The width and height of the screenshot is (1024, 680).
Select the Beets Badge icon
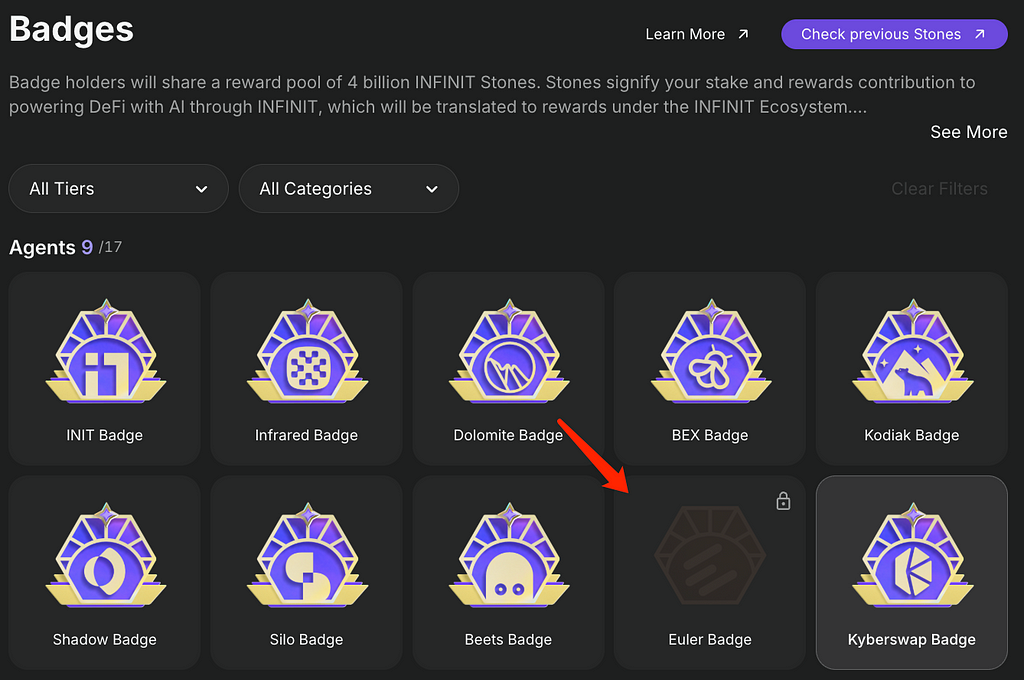(x=509, y=555)
